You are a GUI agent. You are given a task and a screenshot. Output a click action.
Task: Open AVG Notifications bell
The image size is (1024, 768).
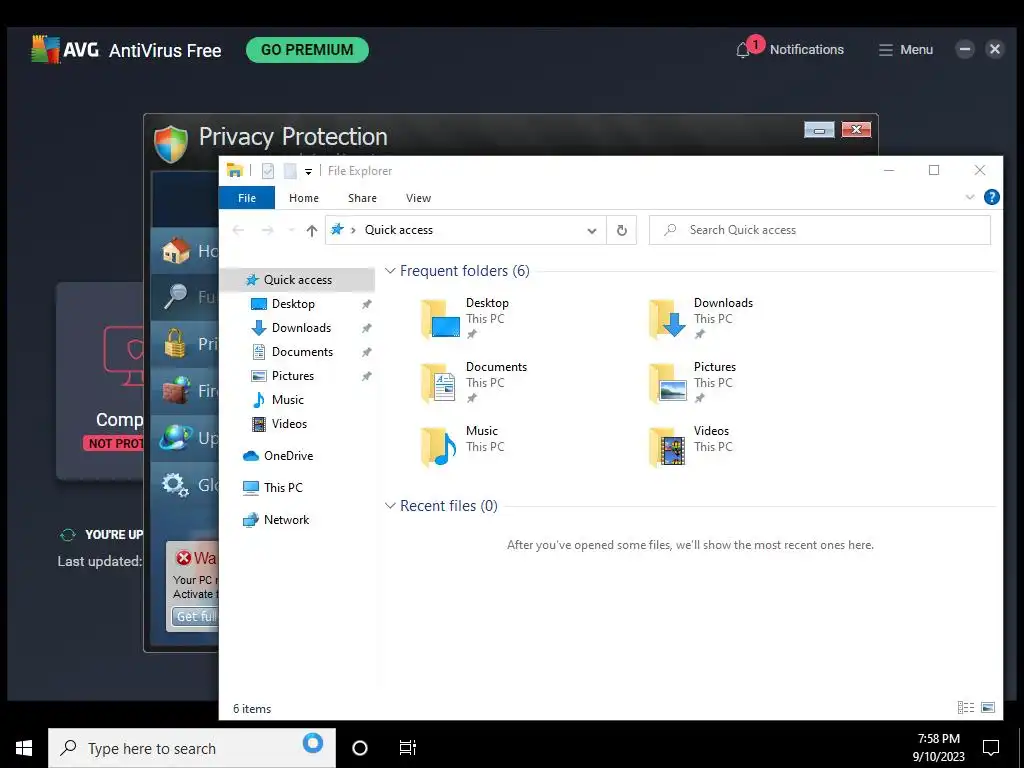point(743,50)
